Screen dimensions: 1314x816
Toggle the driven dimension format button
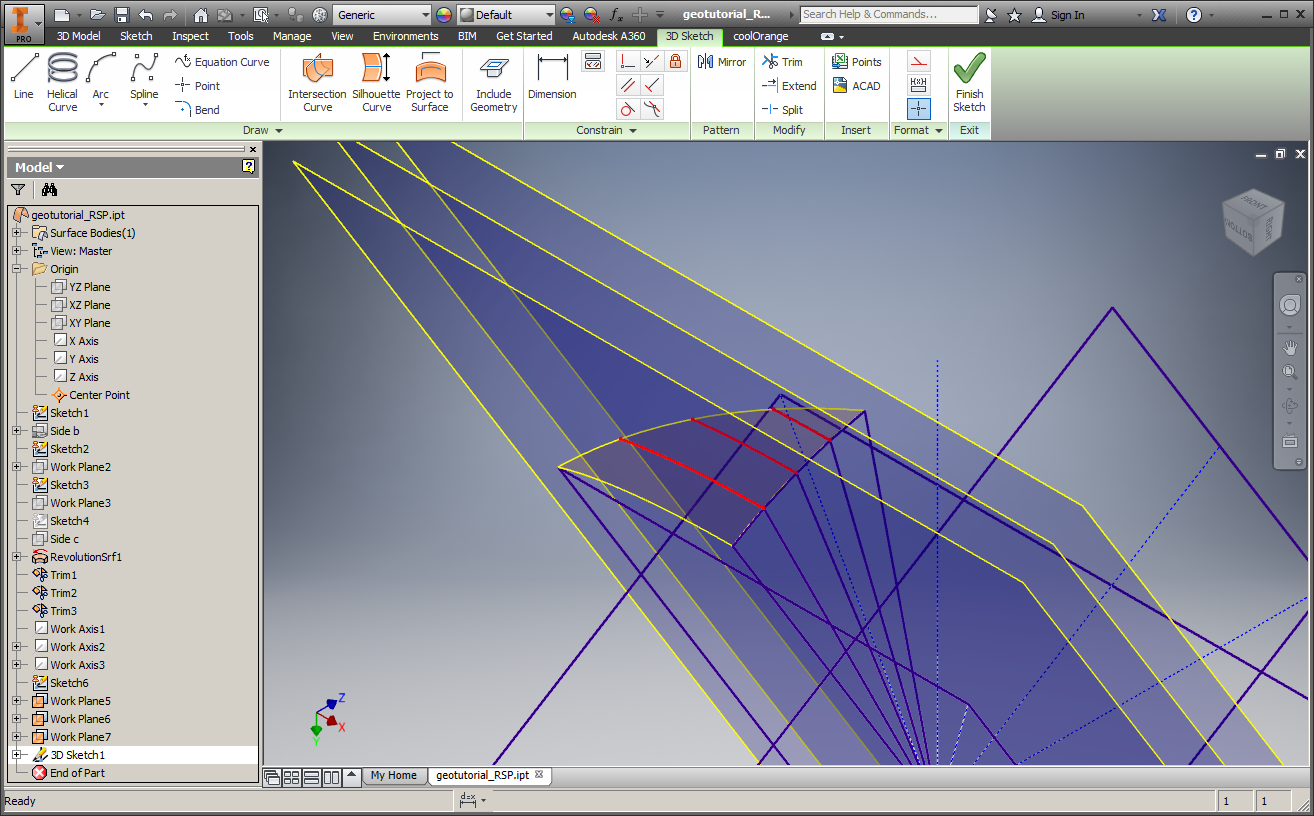tap(919, 85)
